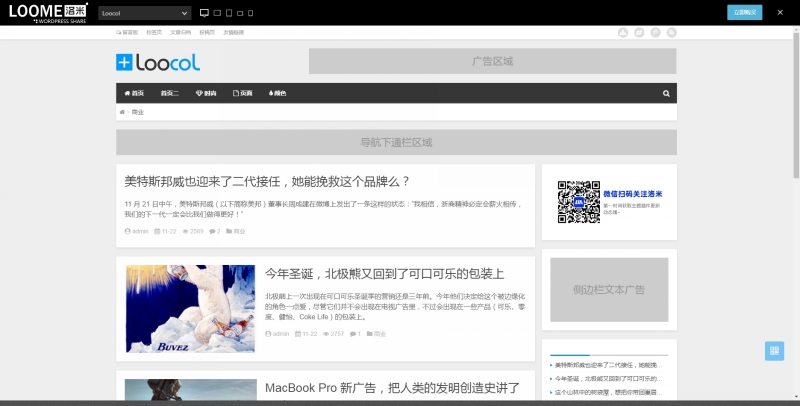
Task: Open the Loocol theme selector dropdown
Action: 144,13
